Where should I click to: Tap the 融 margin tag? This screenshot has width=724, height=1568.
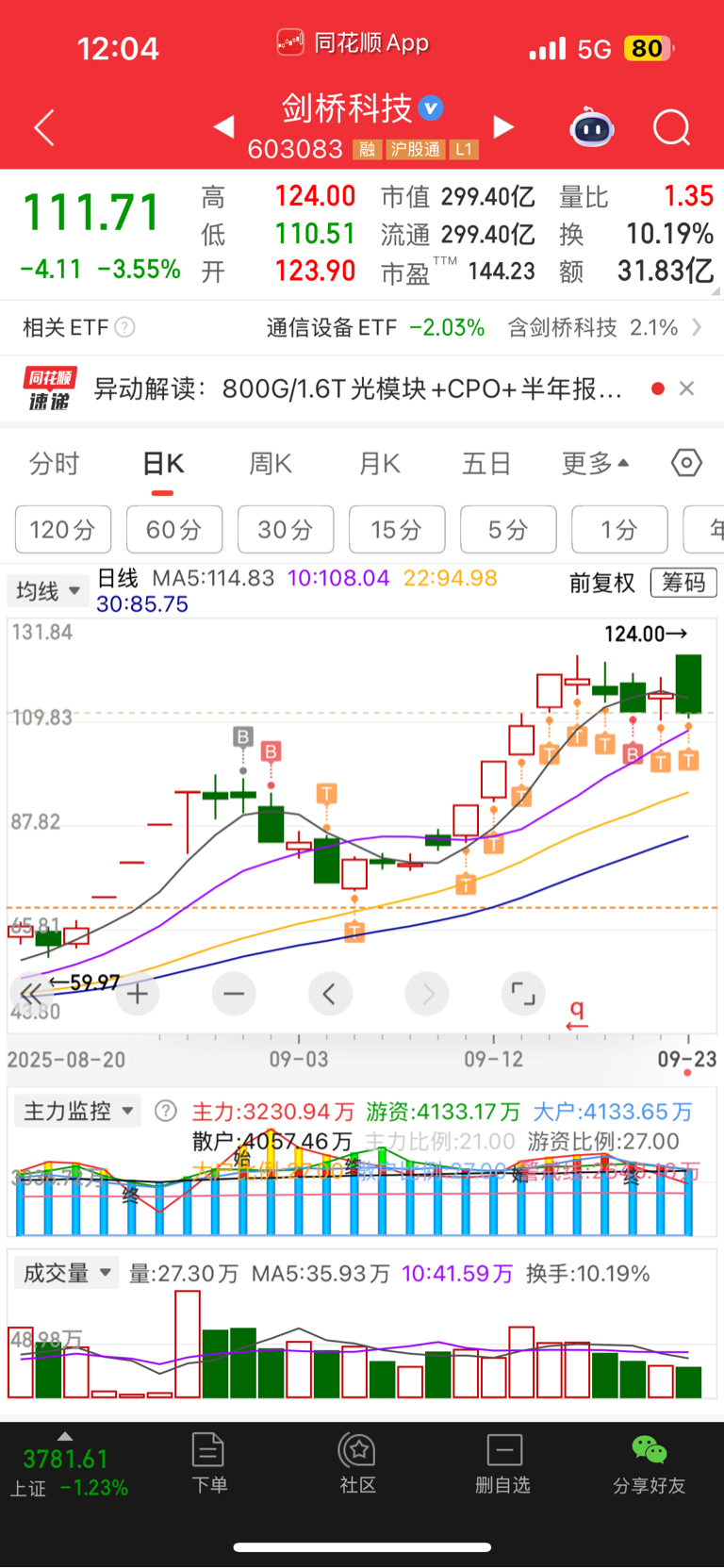coord(367,149)
